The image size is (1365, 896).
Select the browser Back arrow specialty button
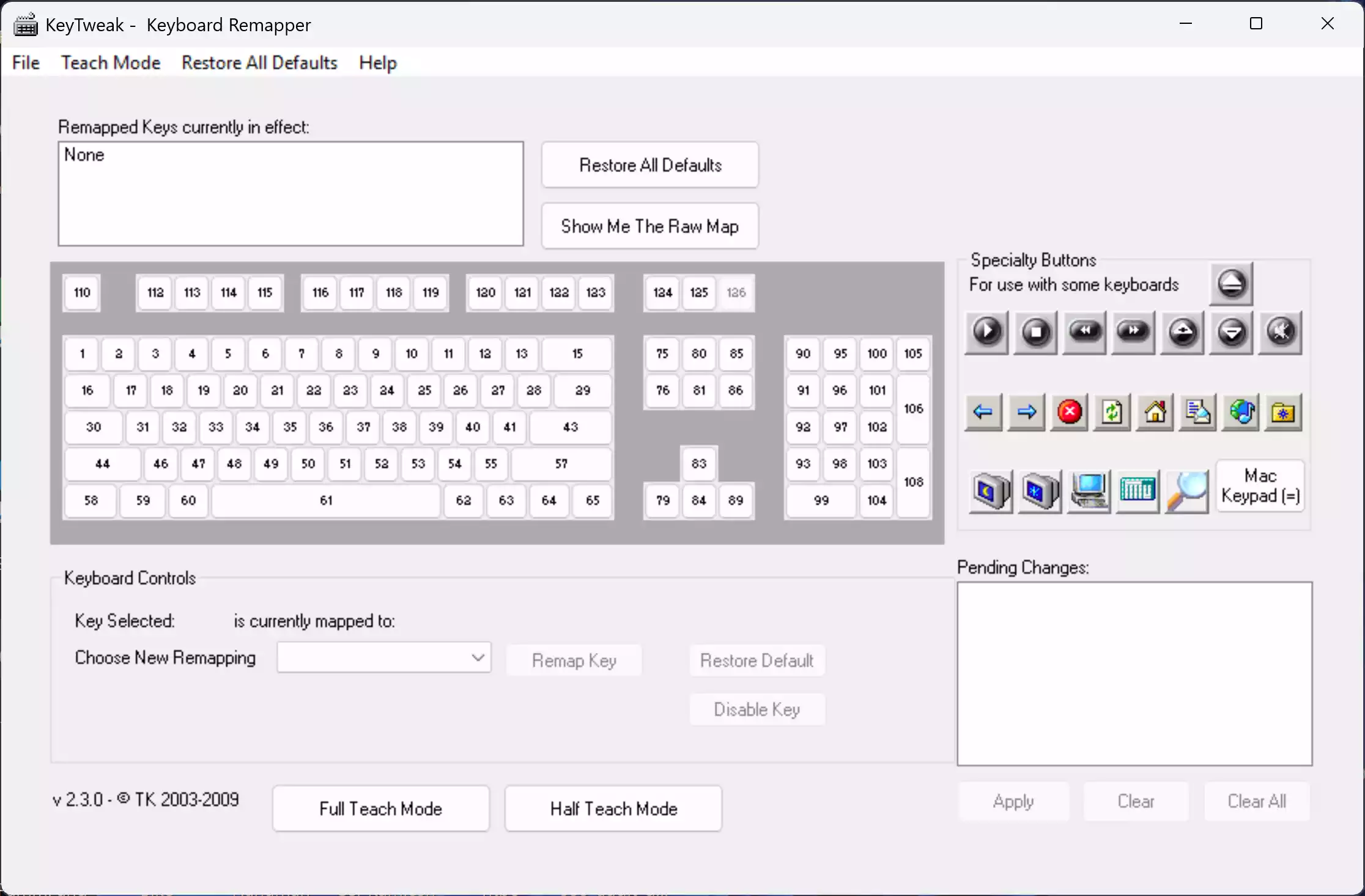pos(983,412)
